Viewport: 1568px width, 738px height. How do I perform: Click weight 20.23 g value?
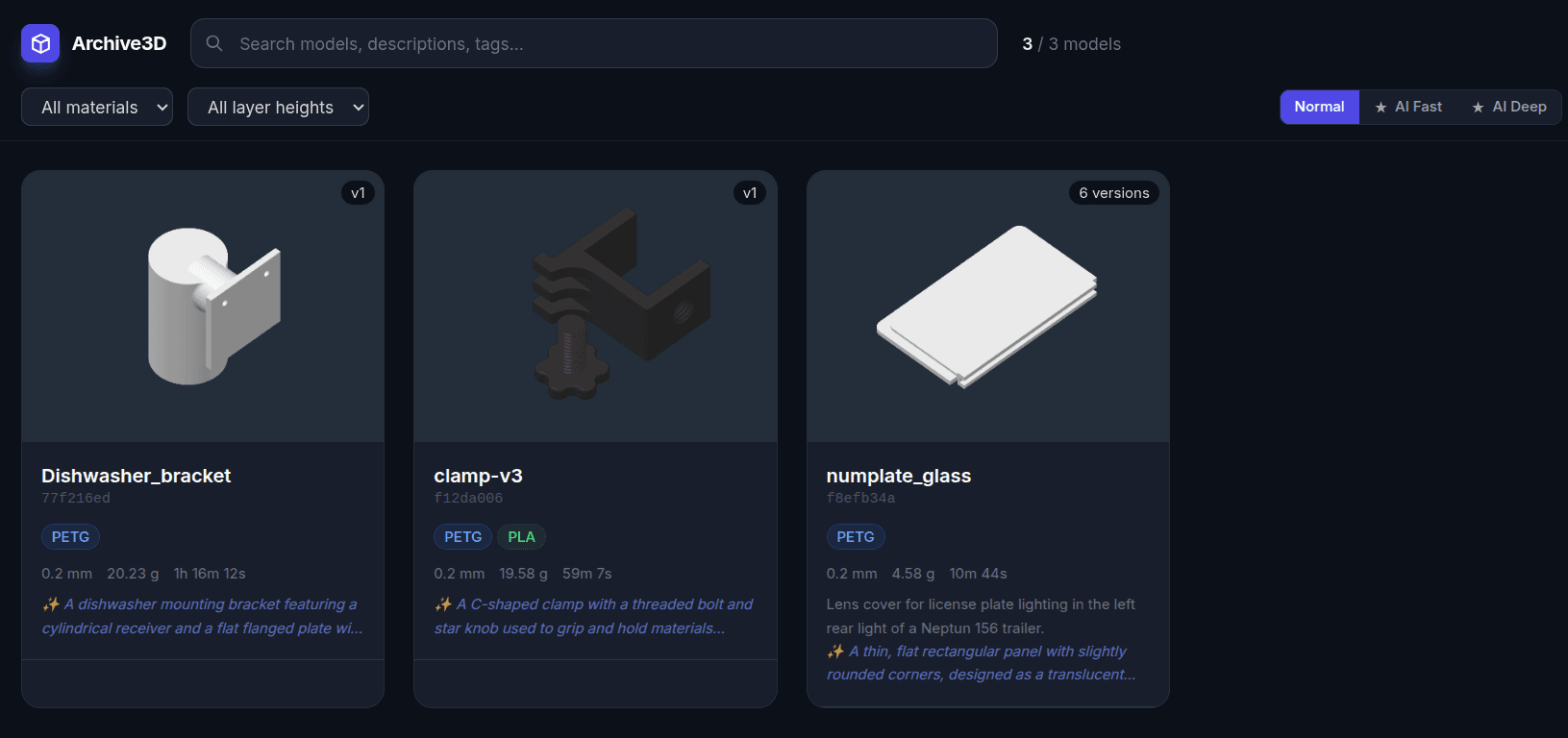click(x=133, y=574)
